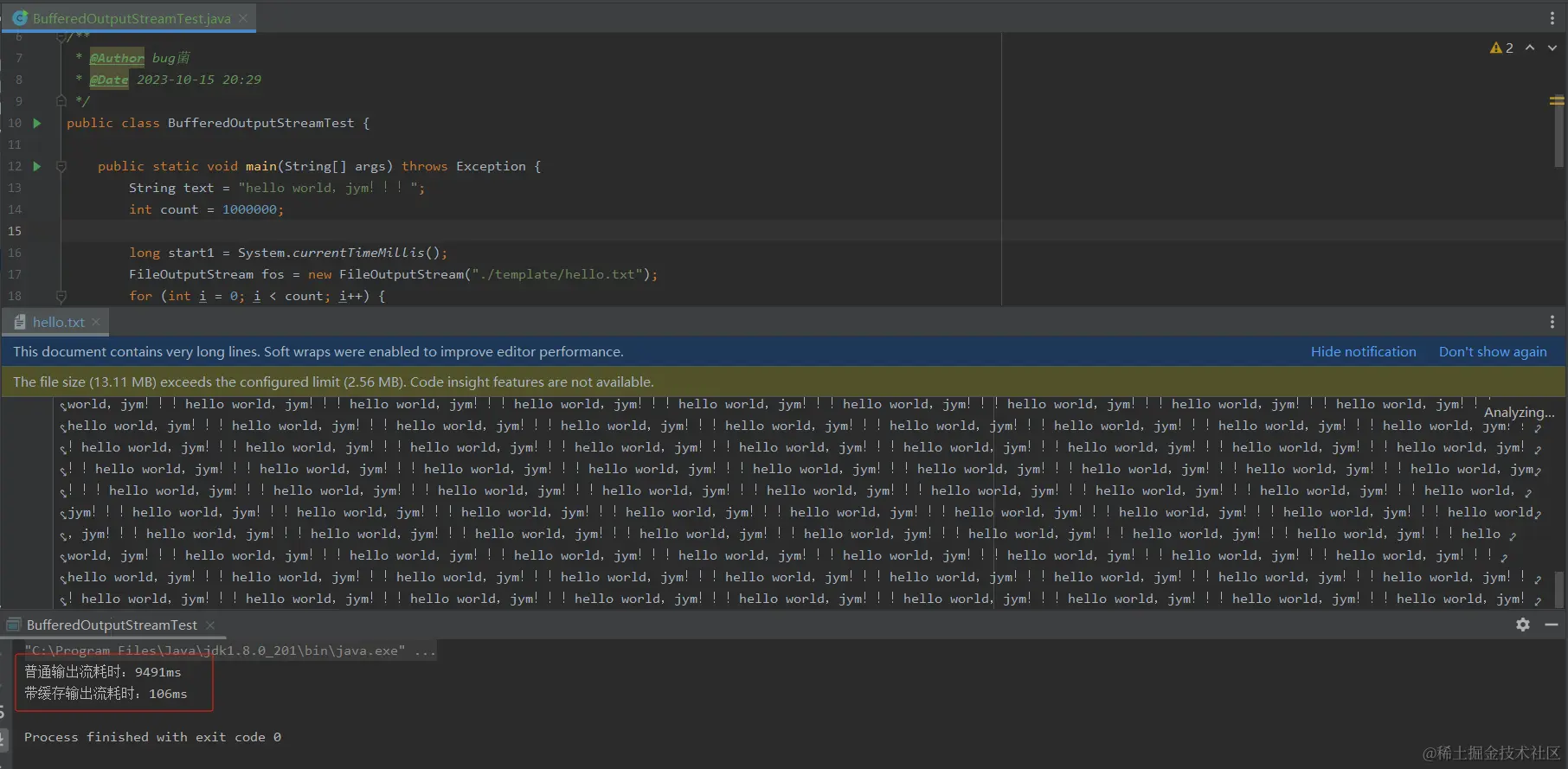Close the BufferedOutputStreamTest run tab
Image resolution: width=1568 pixels, height=769 pixels.
click(x=210, y=625)
